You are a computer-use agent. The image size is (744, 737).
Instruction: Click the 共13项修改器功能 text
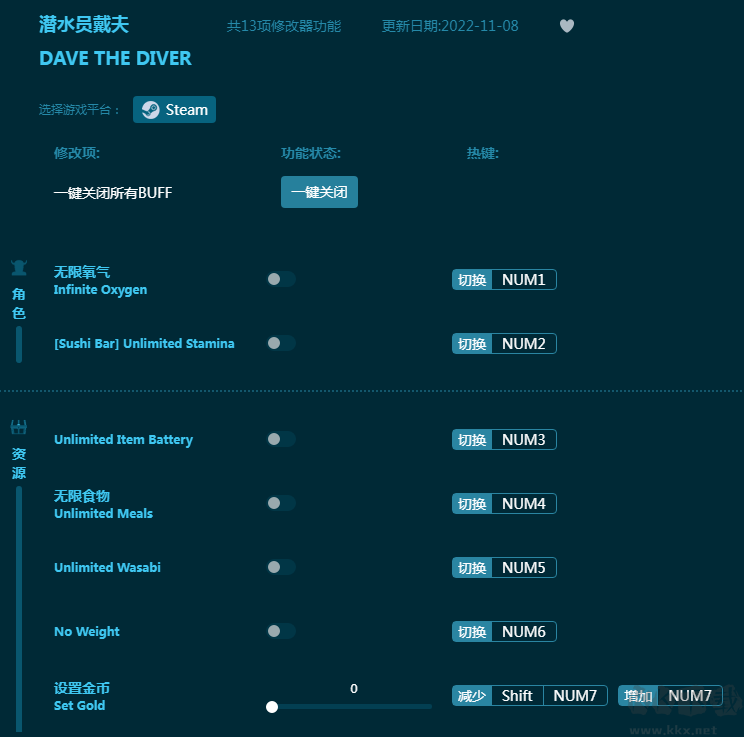(x=284, y=26)
